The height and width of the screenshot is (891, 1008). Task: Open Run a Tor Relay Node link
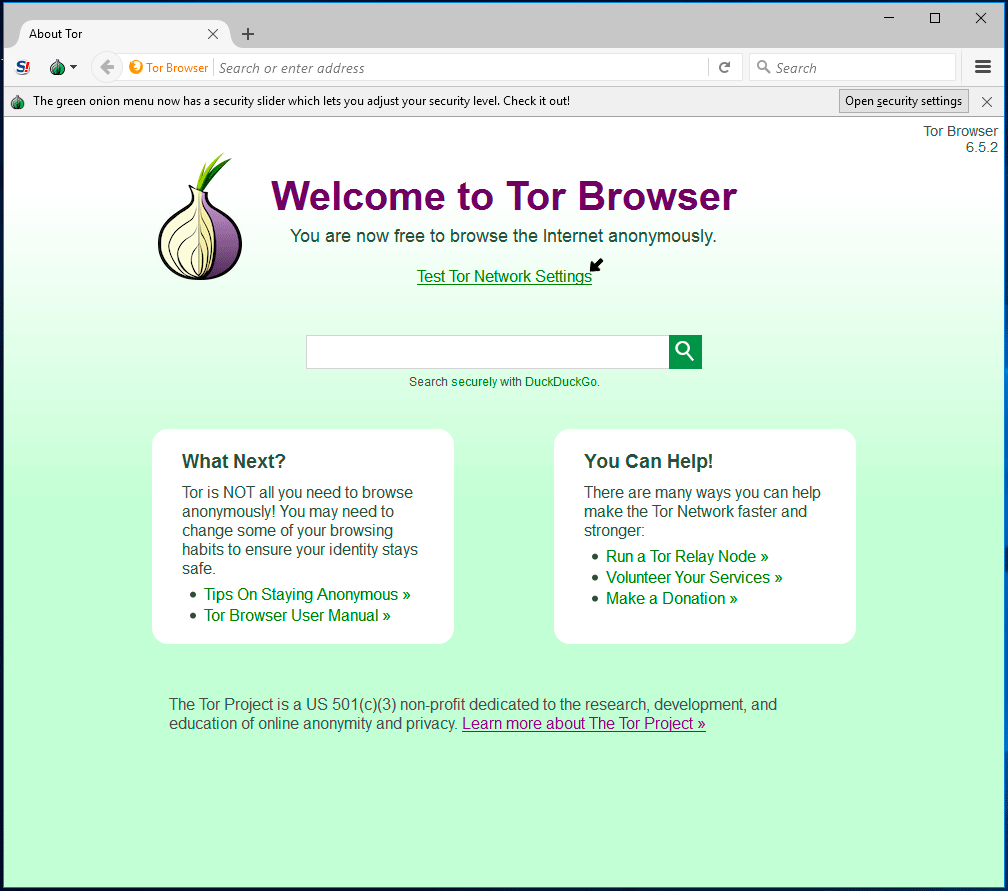pyautogui.click(x=687, y=557)
